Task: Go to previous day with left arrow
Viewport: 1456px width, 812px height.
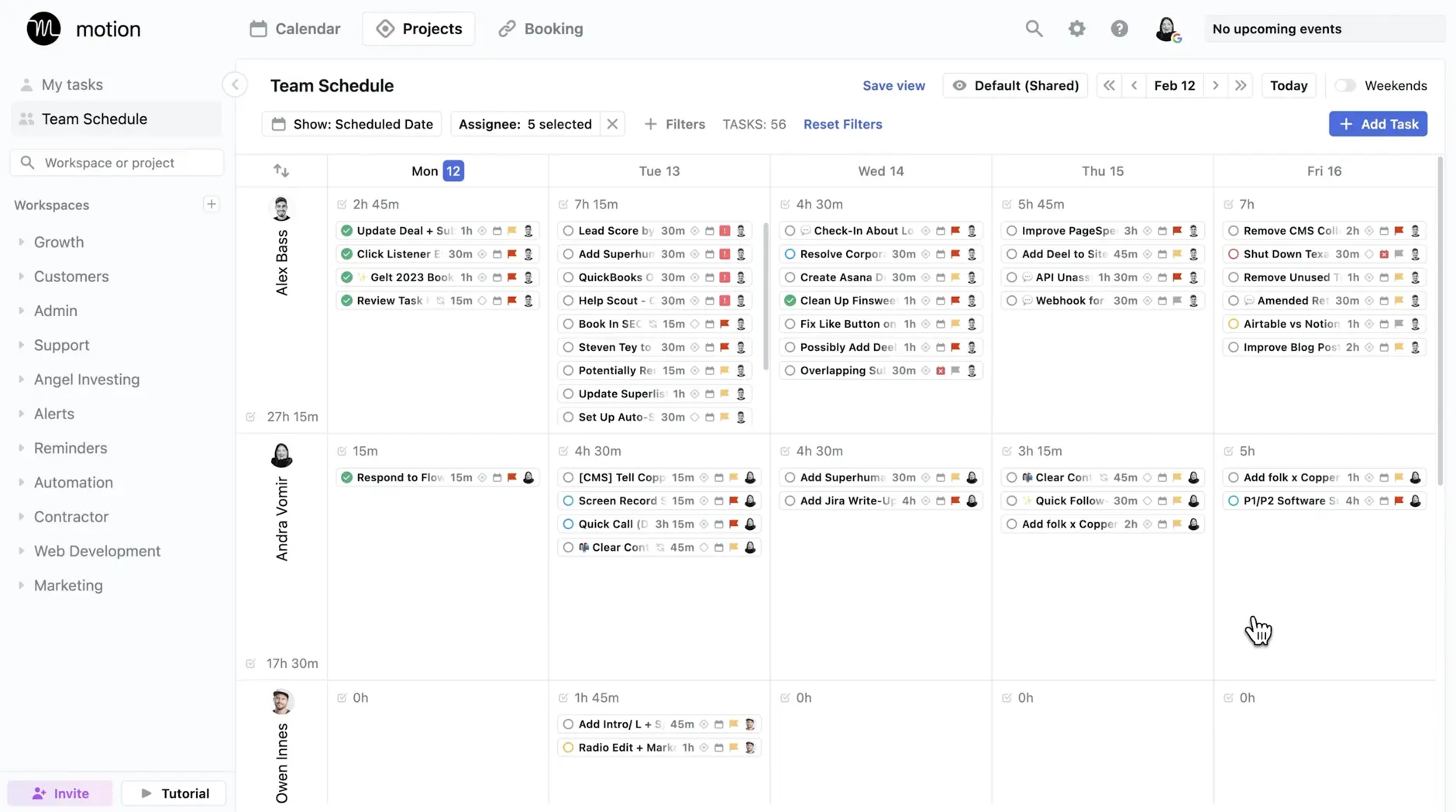Action: 1134,85
